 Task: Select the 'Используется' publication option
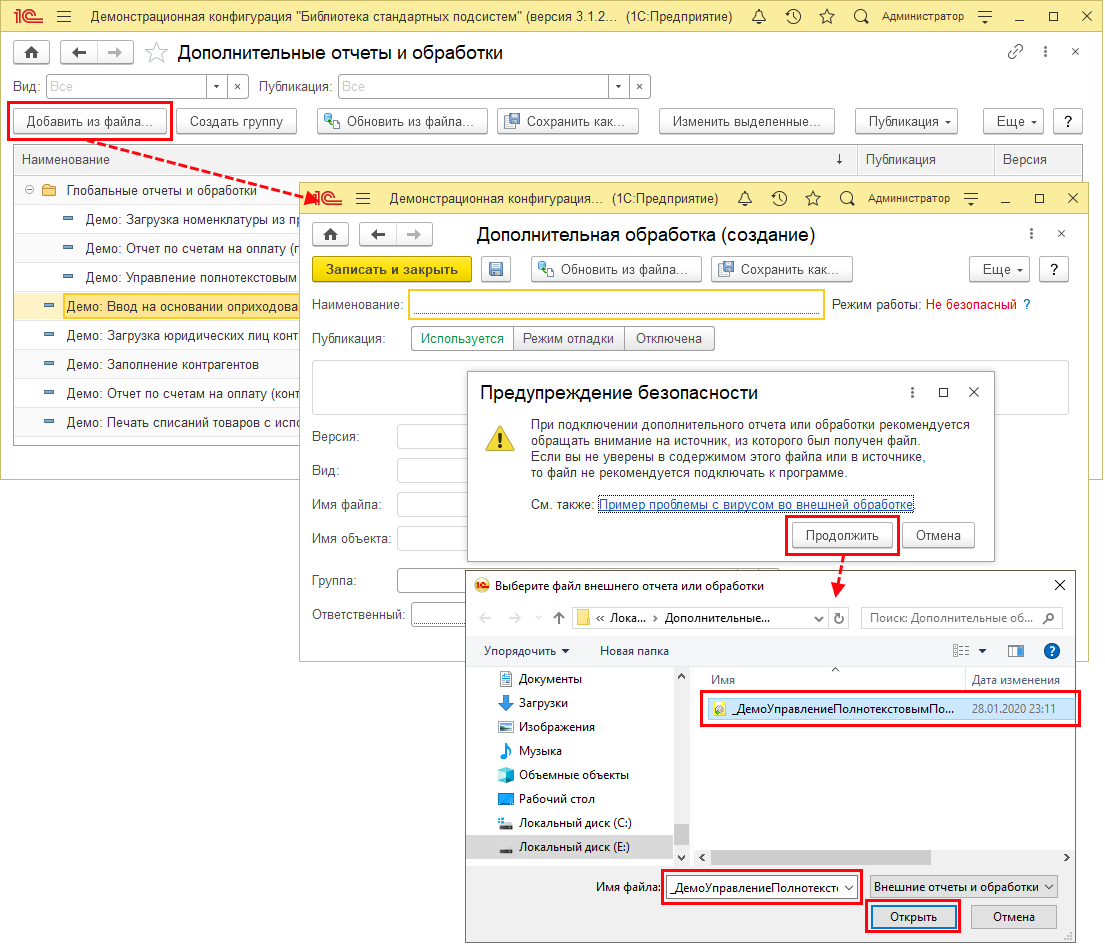coord(462,339)
